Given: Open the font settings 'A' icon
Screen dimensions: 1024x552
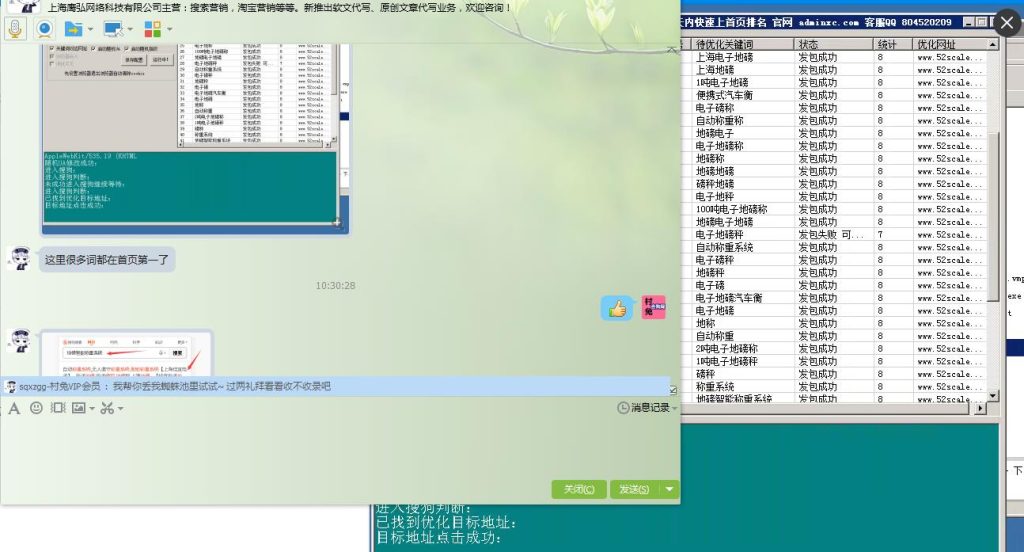Looking at the screenshot, I should point(14,408).
